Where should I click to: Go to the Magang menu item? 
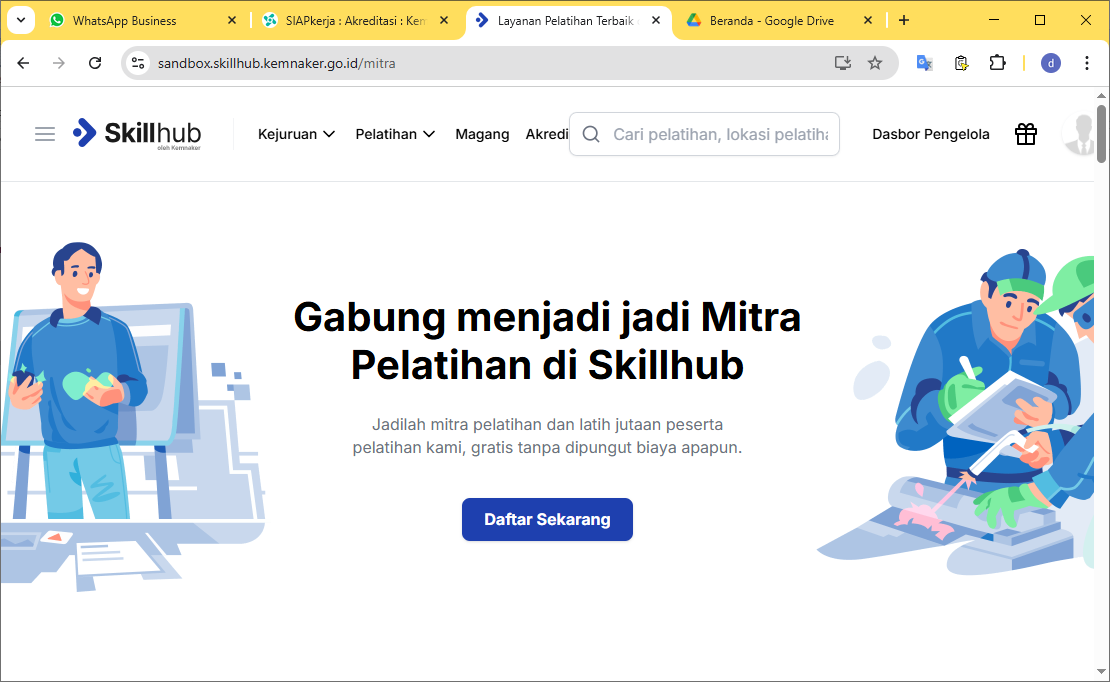[x=482, y=134]
